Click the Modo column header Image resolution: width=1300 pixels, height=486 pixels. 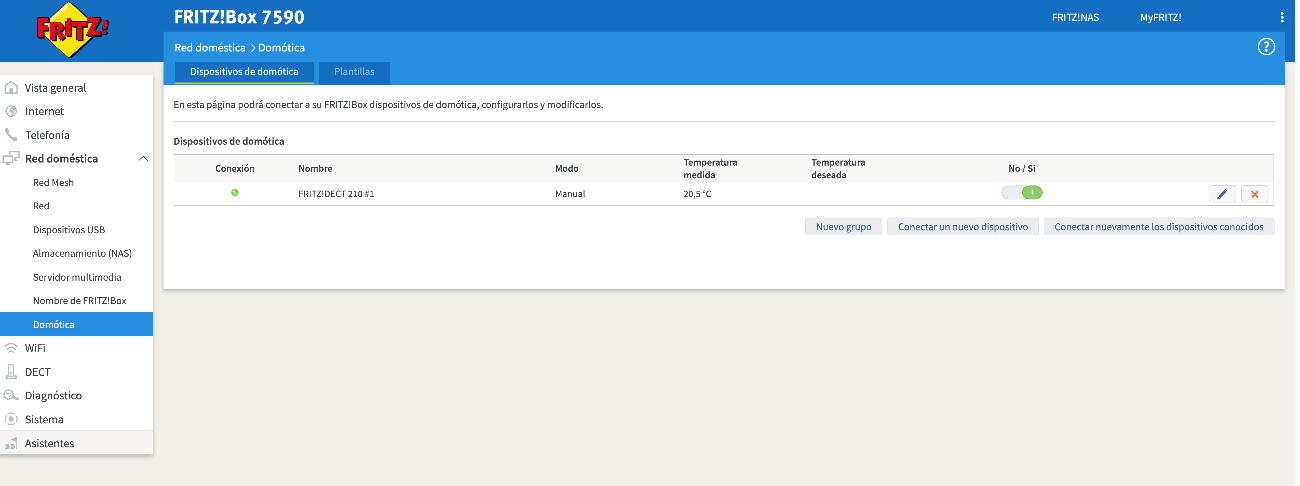(567, 168)
